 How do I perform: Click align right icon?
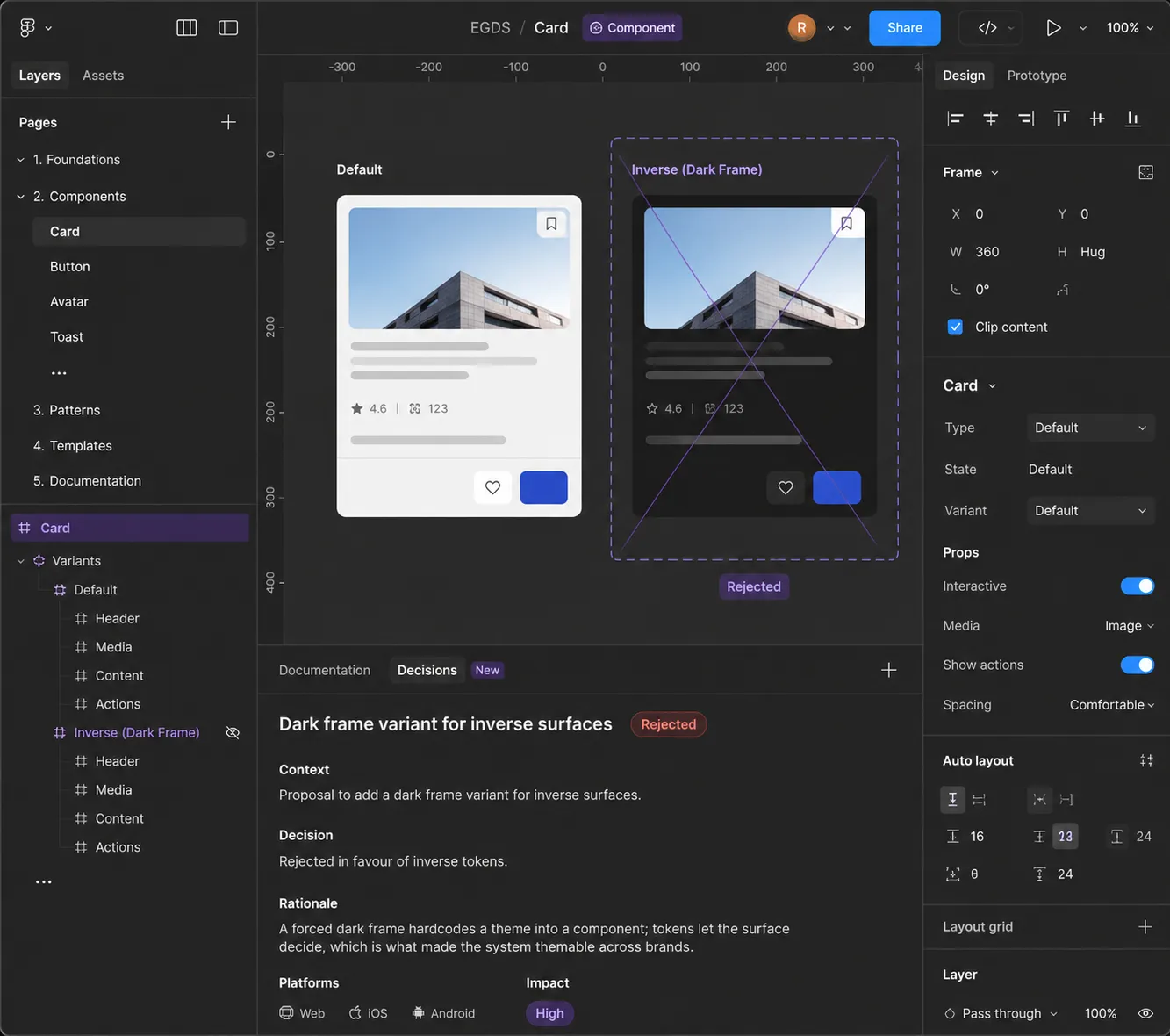point(1026,119)
